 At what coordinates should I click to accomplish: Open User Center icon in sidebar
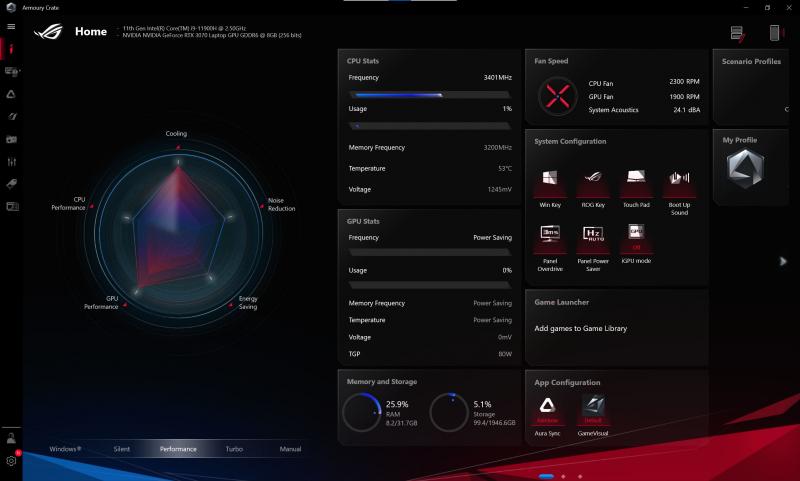[x=11, y=438]
